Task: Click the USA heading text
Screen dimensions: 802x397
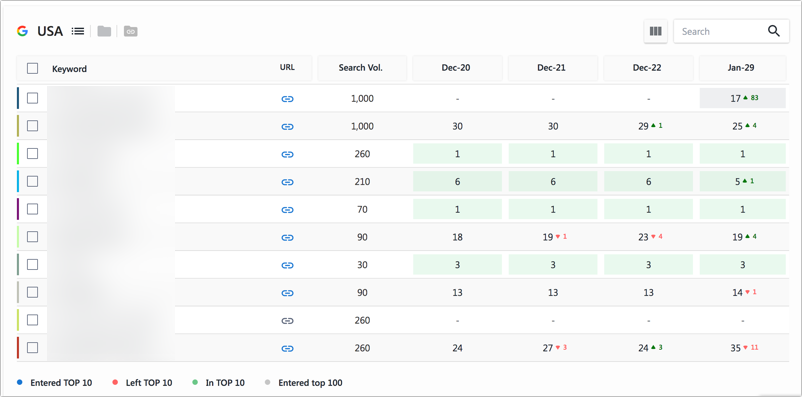Action: click(x=50, y=31)
